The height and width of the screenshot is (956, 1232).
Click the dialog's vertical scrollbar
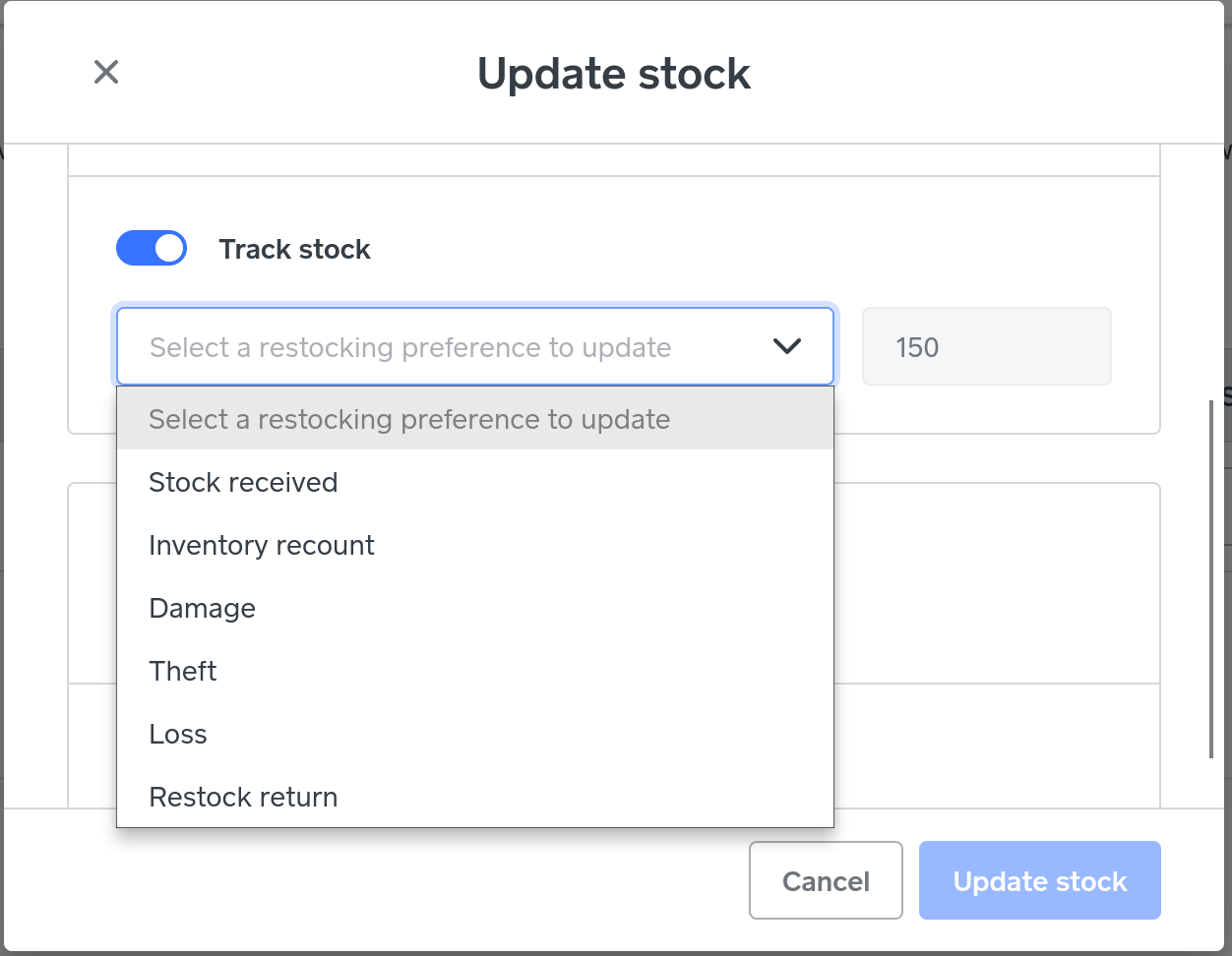coord(1211,580)
